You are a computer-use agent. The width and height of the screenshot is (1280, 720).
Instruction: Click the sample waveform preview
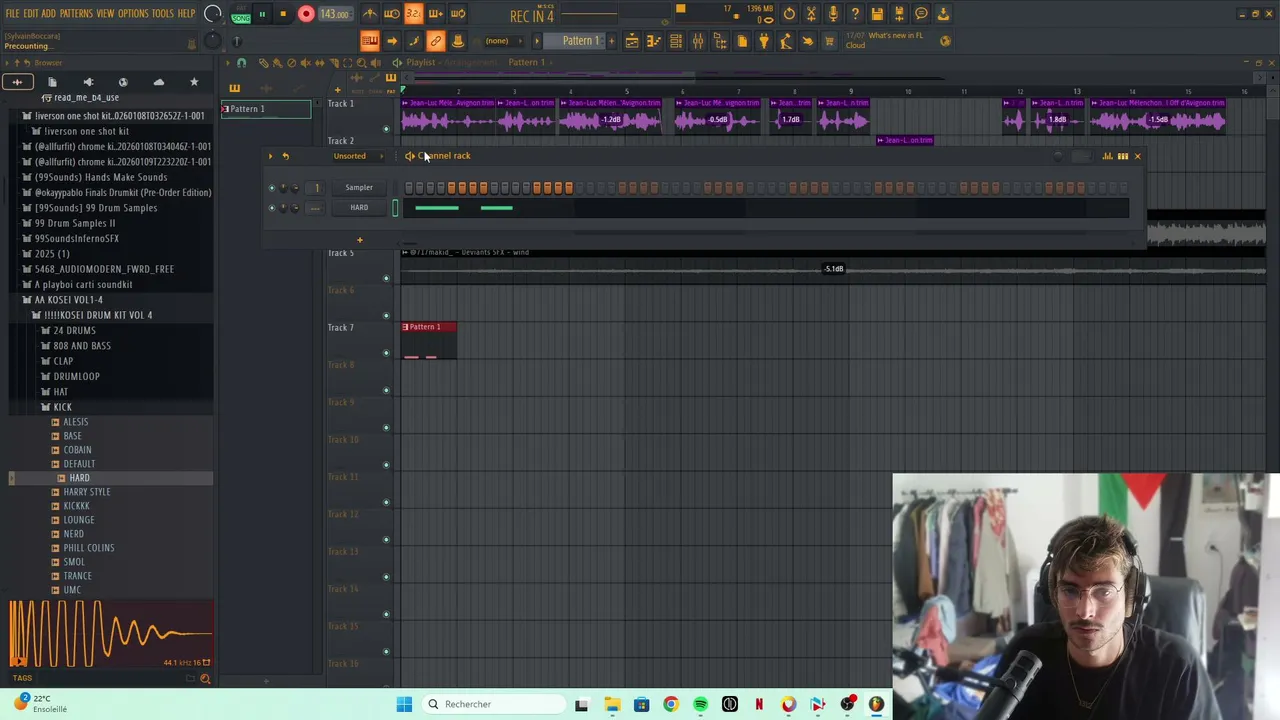(110, 634)
